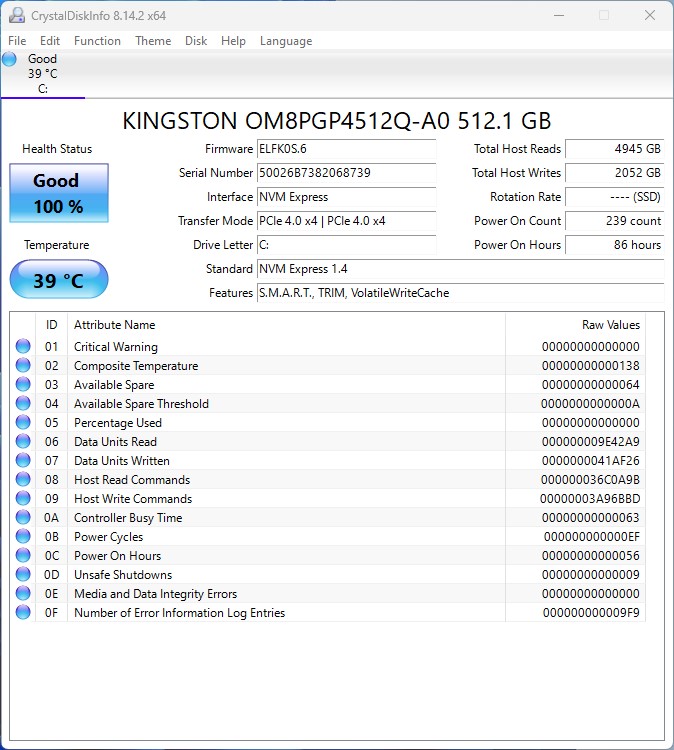
Task: Open the File menu
Action: coord(17,41)
